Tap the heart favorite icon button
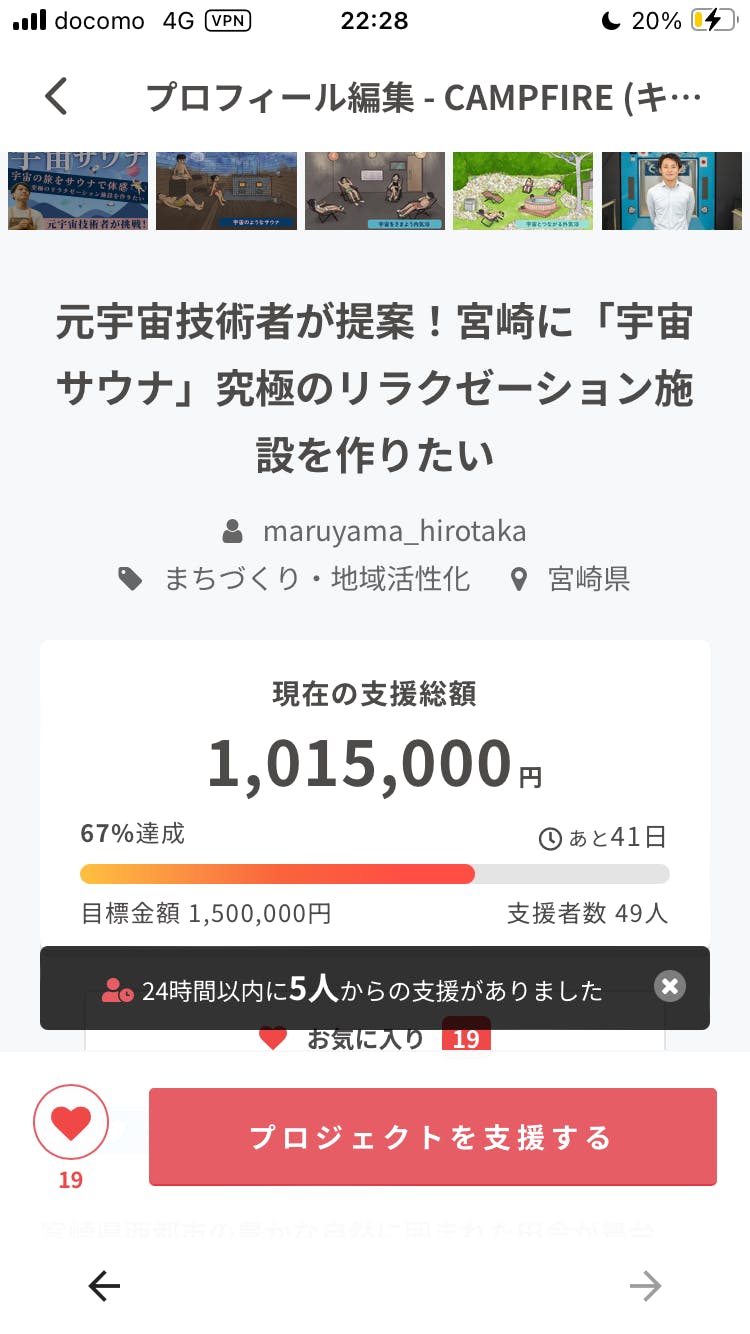750x1334 pixels. click(x=71, y=1124)
